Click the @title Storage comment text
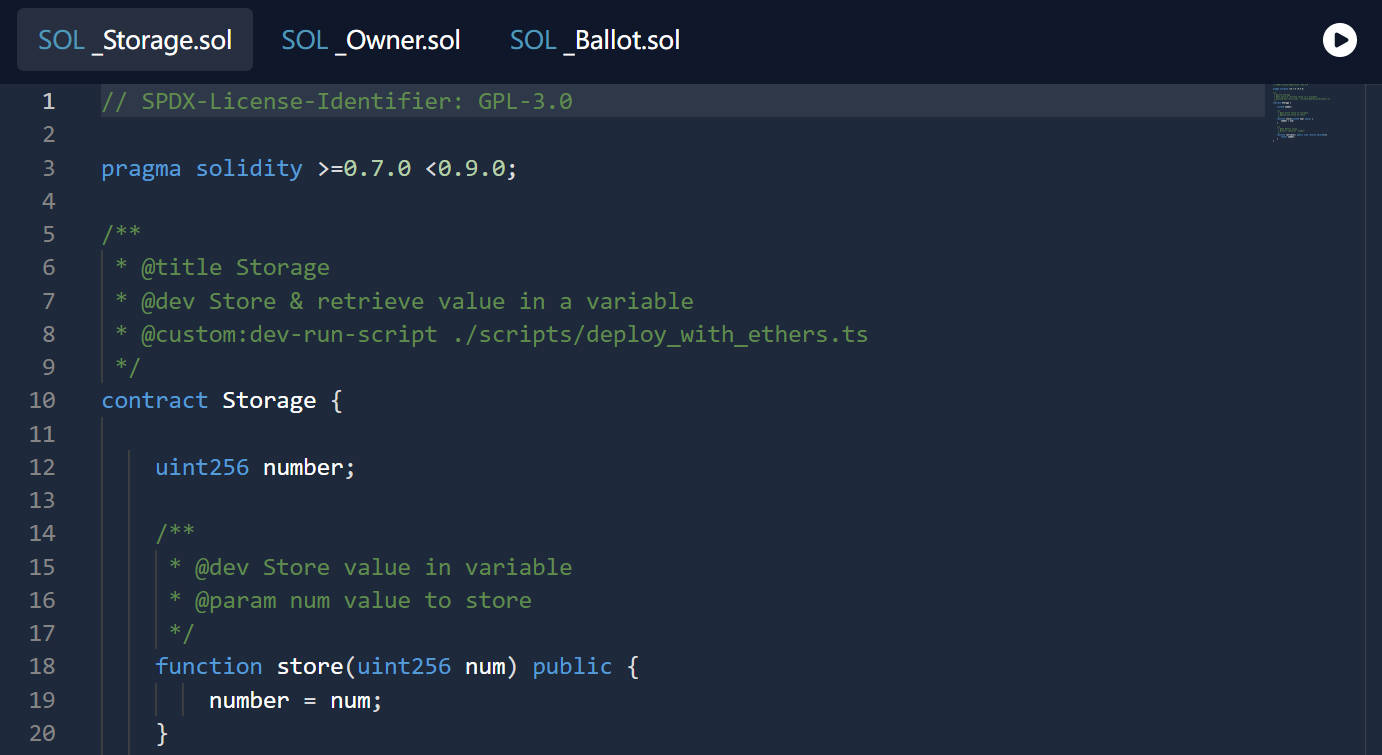The height and width of the screenshot is (755, 1382). pyautogui.click(x=235, y=268)
